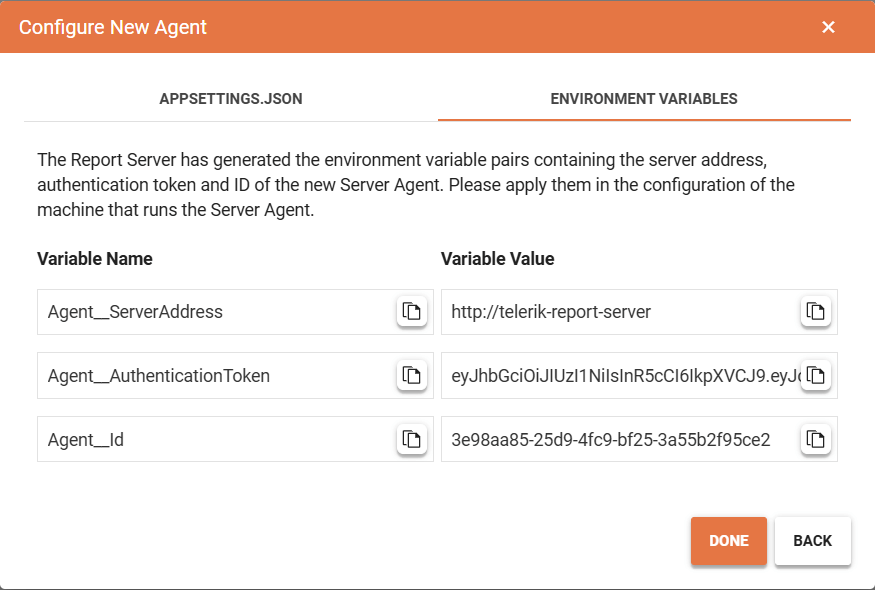Image resolution: width=875 pixels, height=590 pixels.
Task: Copy the agent ID value
Action: coord(815,439)
